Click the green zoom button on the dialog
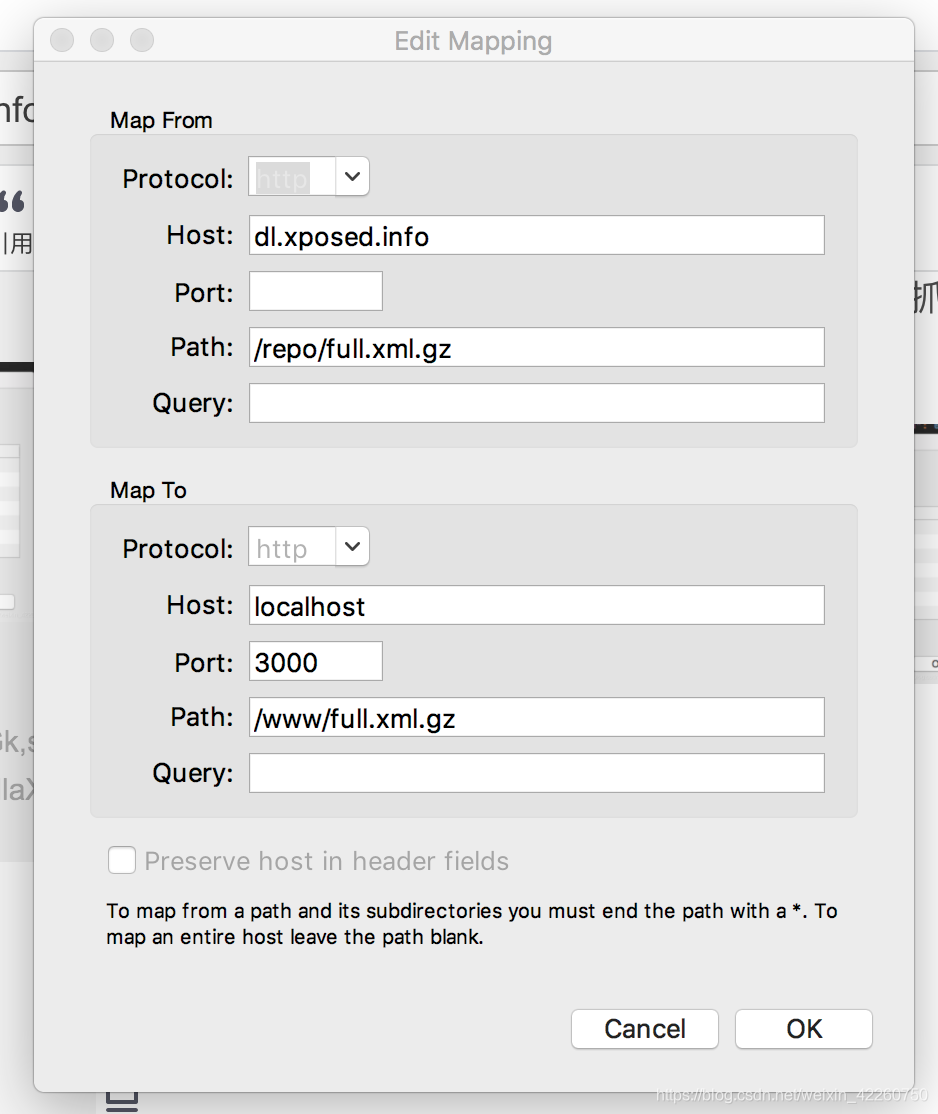The width and height of the screenshot is (938, 1114). [141, 40]
